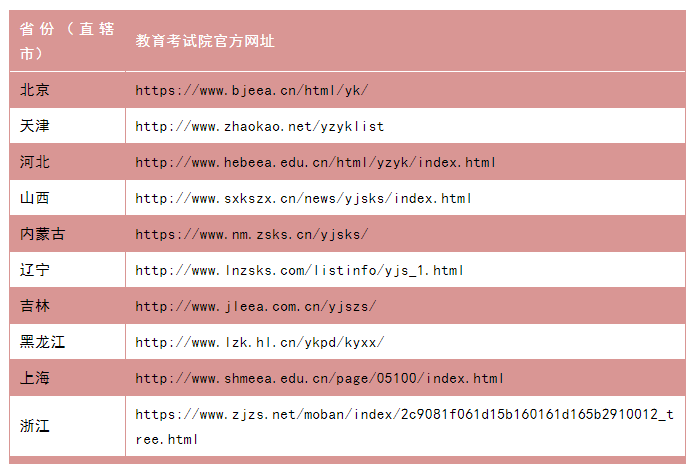The image size is (697, 464).
Task: Click the Hebei hebeea.edu.cn URL
Action: point(315,162)
